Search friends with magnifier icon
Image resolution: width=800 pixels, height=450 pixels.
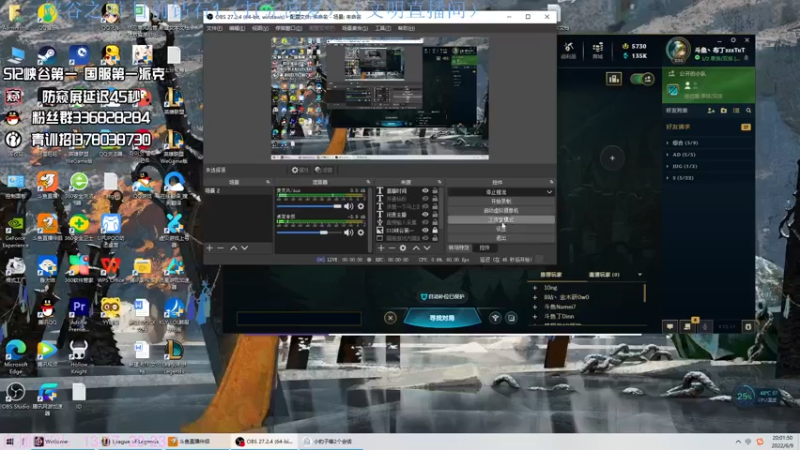point(748,111)
